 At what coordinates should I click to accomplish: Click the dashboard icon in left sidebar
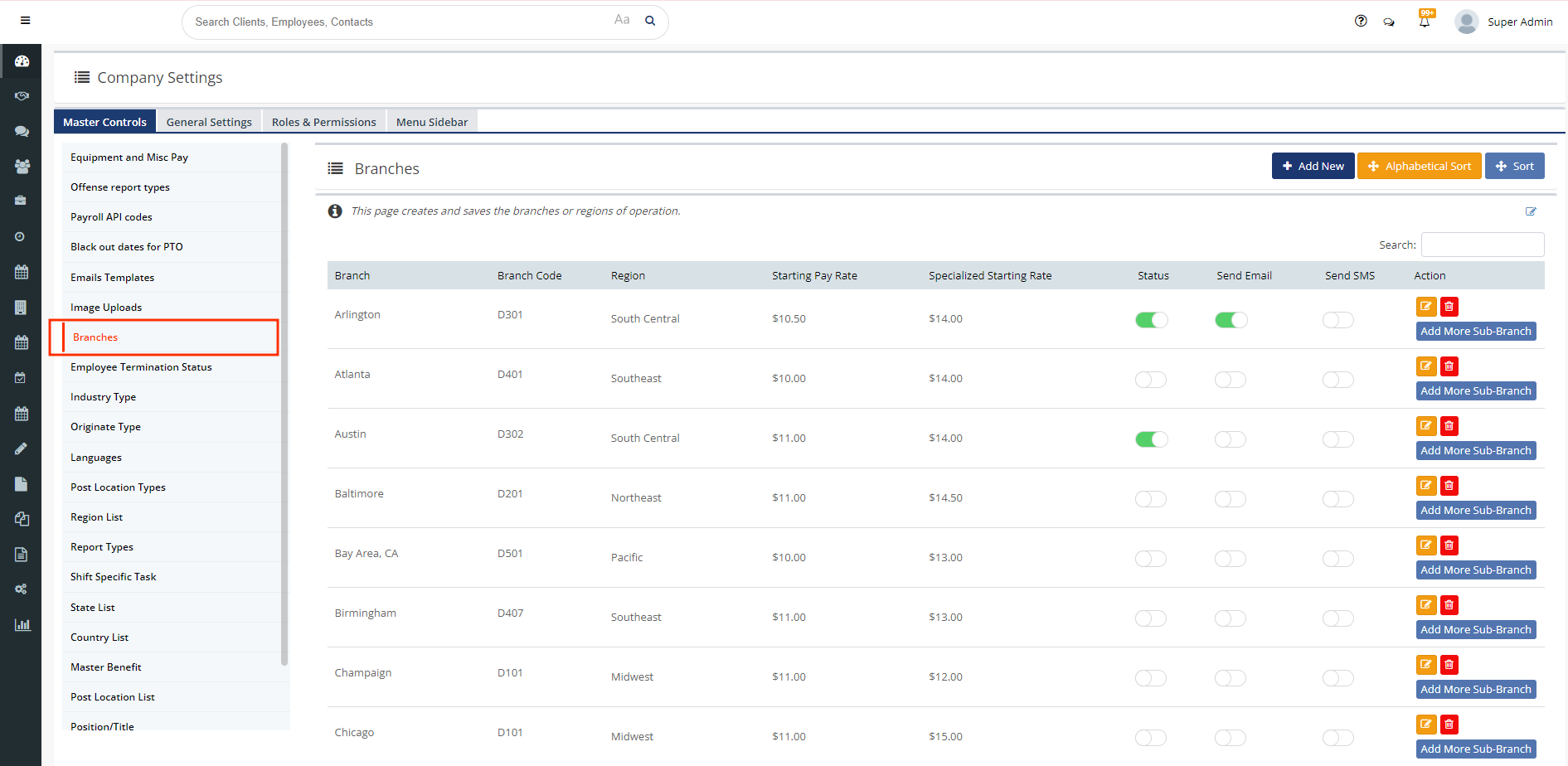[22, 61]
